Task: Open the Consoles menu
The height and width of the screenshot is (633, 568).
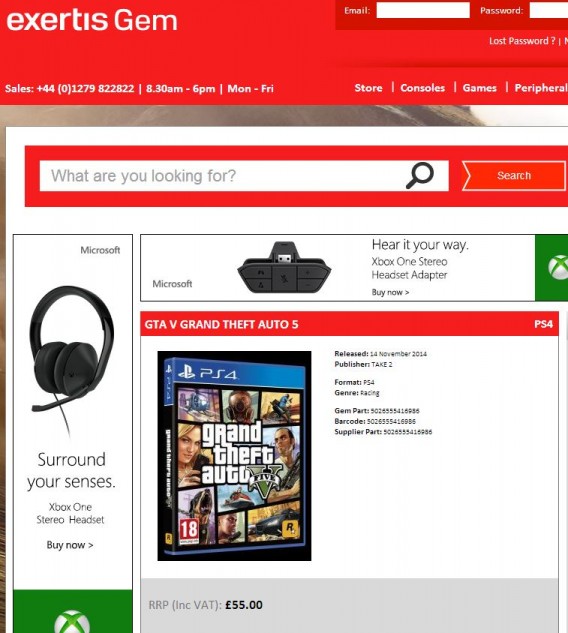Action: click(422, 88)
